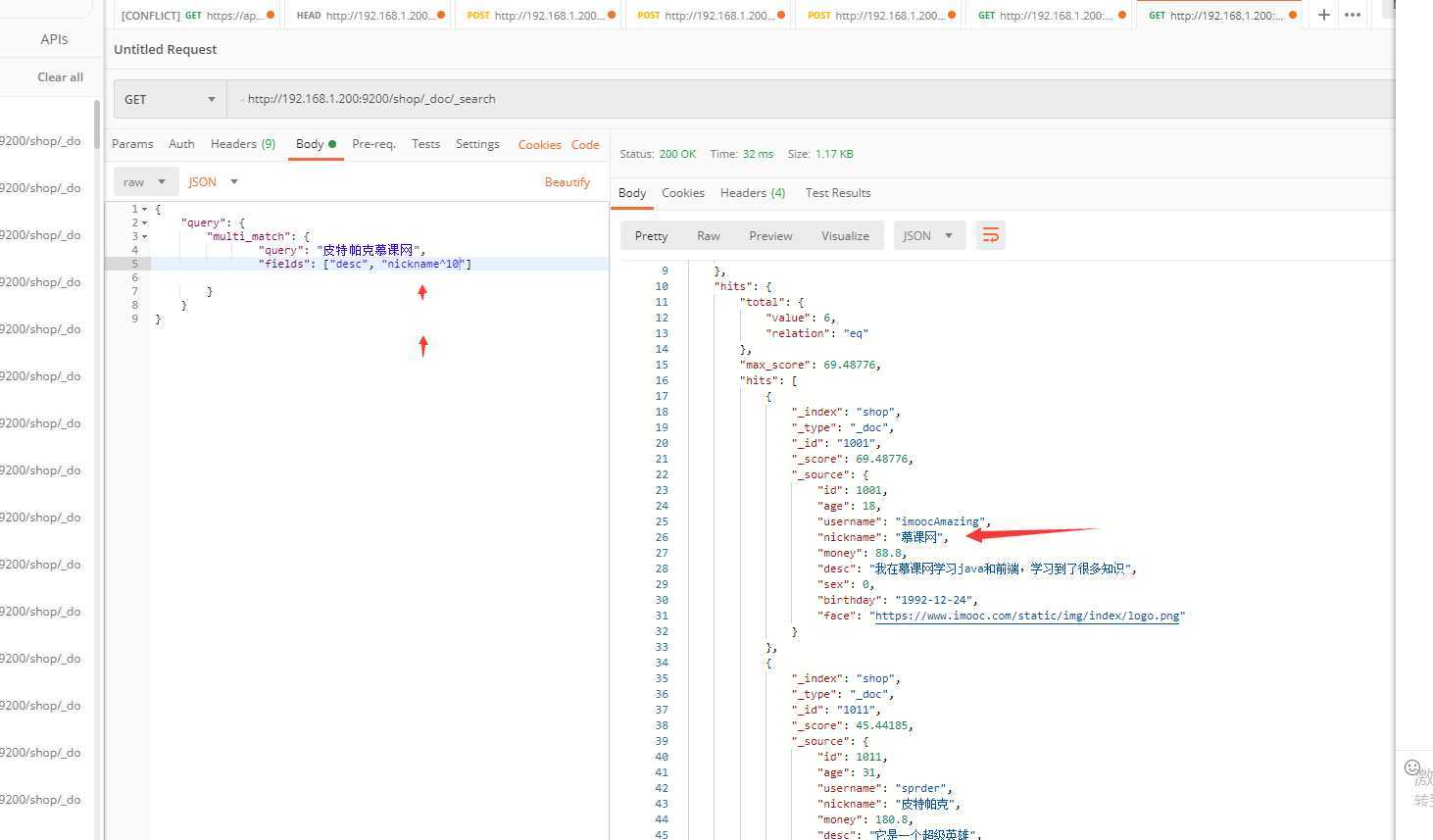This screenshot has height=840, width=1433.
Task: Click the "username": "imoocAmazing" response line
Action: 904,521
